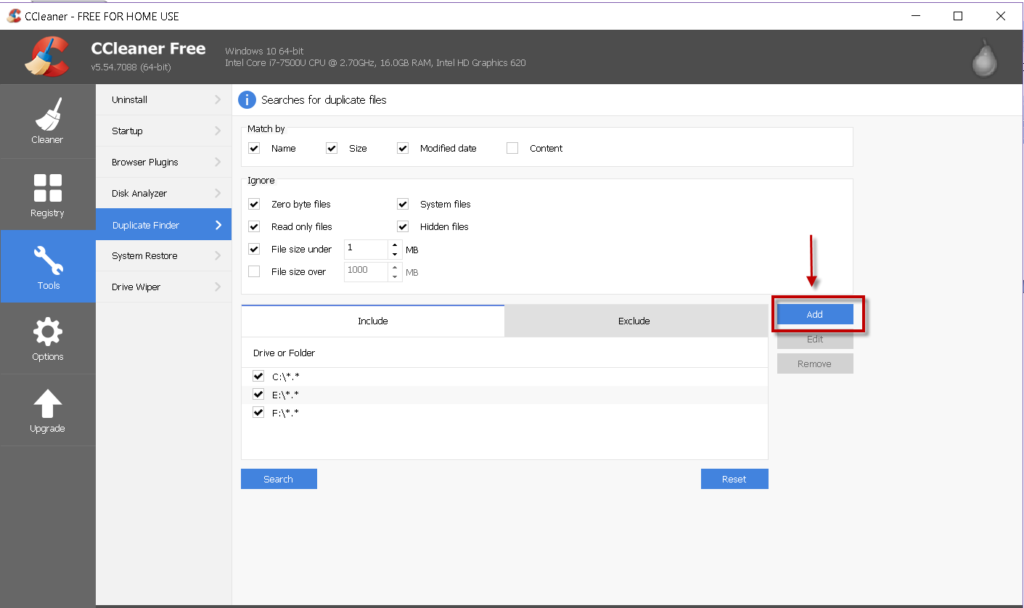Toggle the Modified date checkbox
Screen dimensions: 1024x608
click(403, 148)
